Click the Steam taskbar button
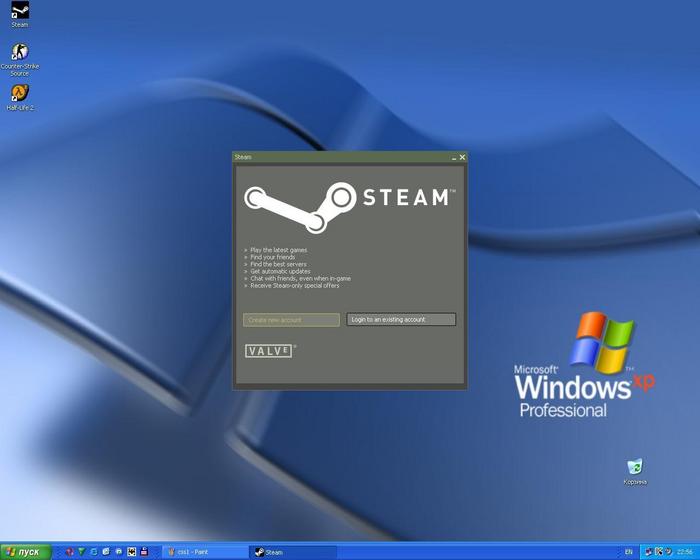The image size is (700, 560). [x=293, y=552]
